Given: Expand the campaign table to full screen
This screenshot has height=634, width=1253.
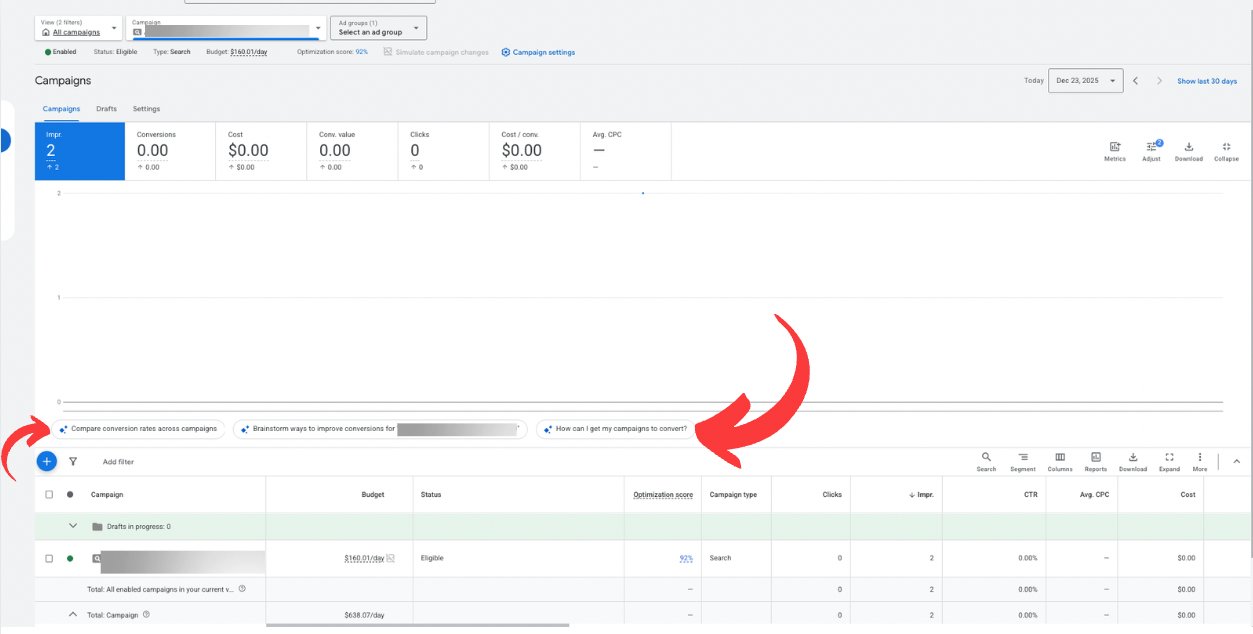Looking at the screenshot, I should click(1169, 460).
